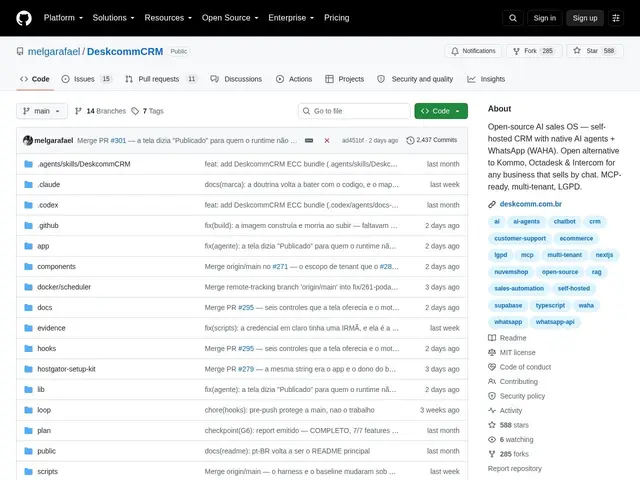Select the nuvemshop topic tag

pos(511,272)
